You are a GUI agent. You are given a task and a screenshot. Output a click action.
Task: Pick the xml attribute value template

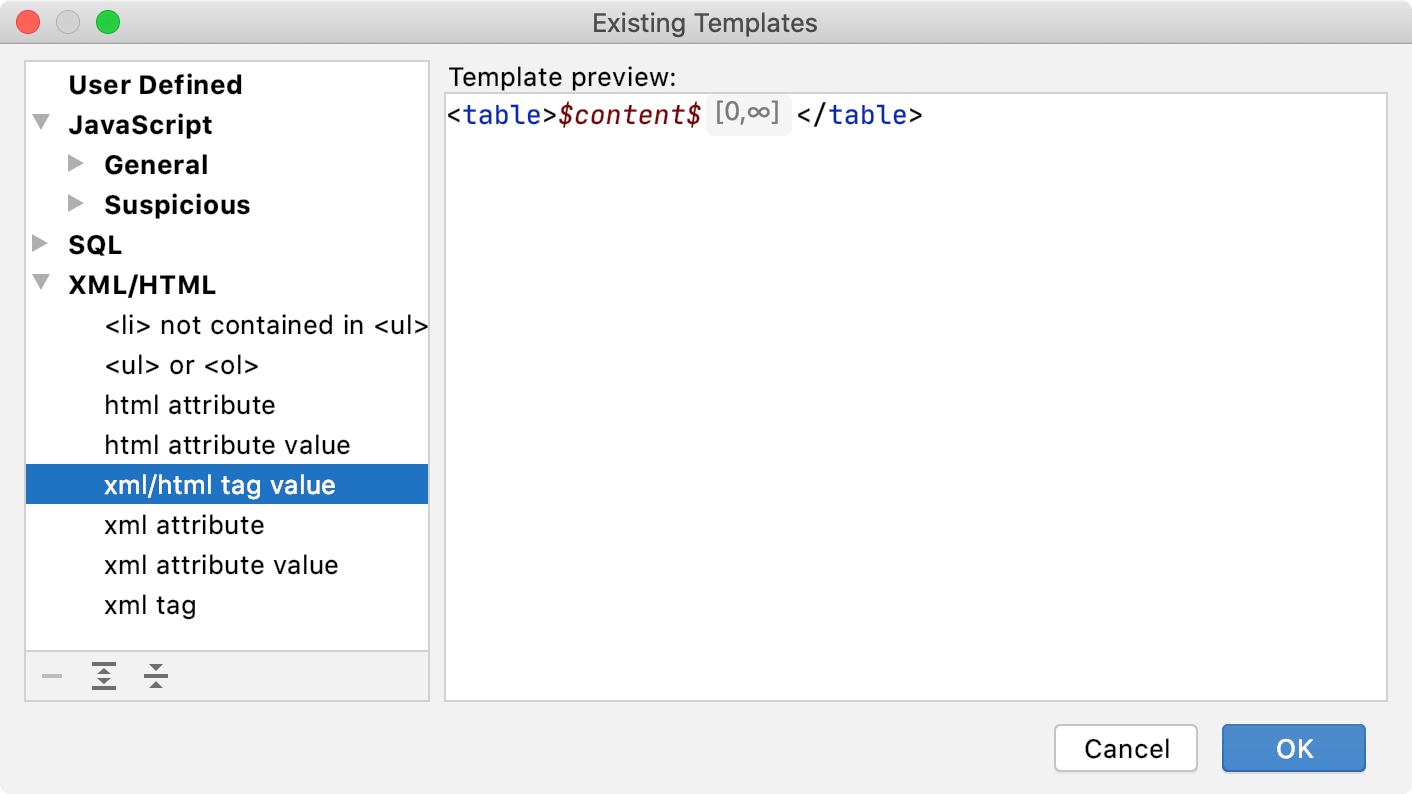tap(221, 565)
